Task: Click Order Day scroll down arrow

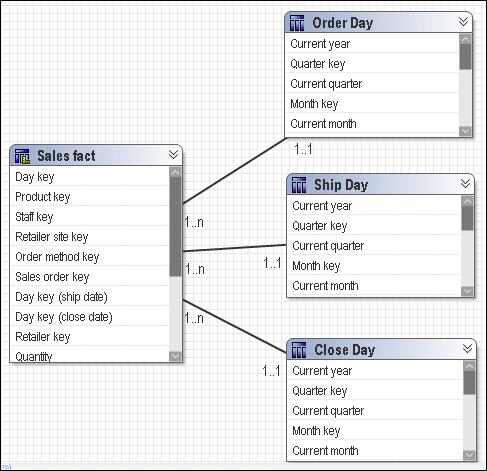Action: point(465,131)
